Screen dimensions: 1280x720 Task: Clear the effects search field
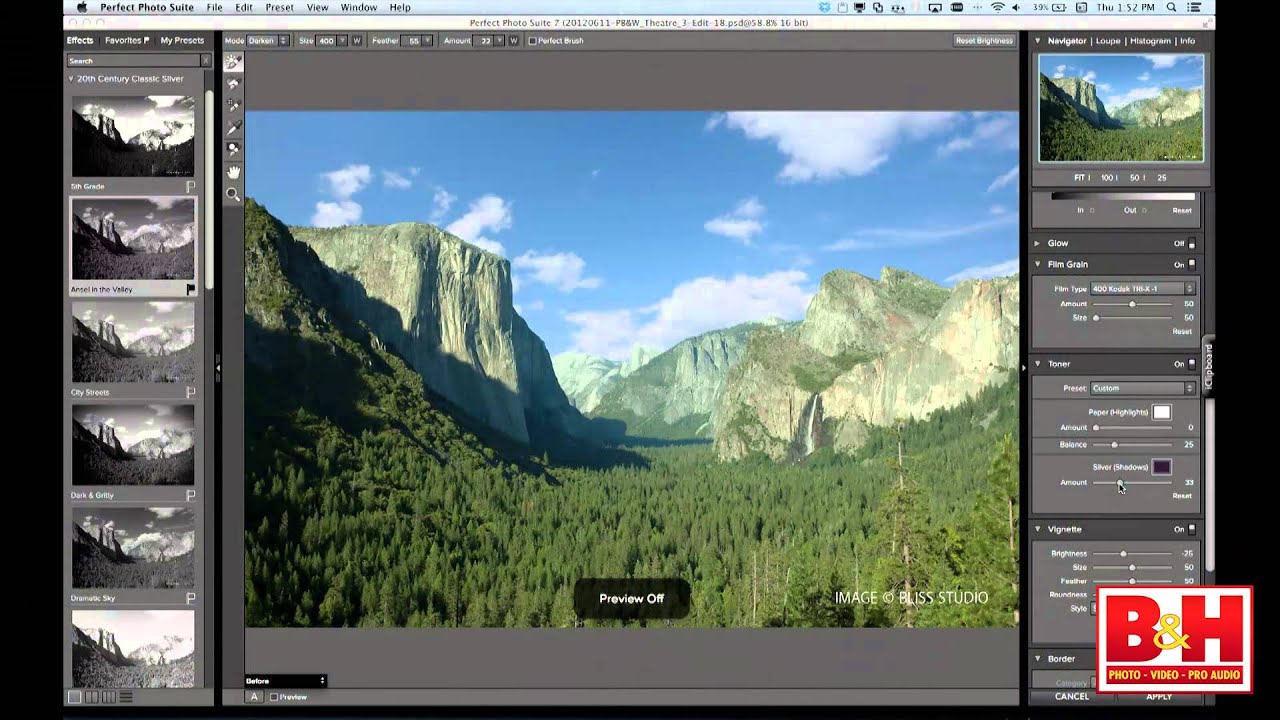(x=206, y=61)
